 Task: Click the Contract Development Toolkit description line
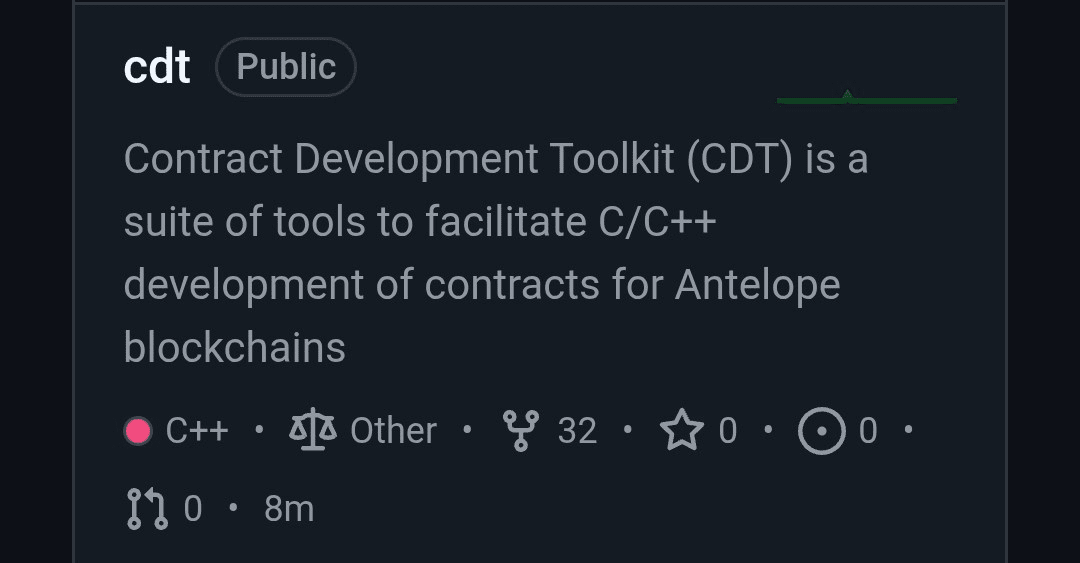[x=496, y=160]
